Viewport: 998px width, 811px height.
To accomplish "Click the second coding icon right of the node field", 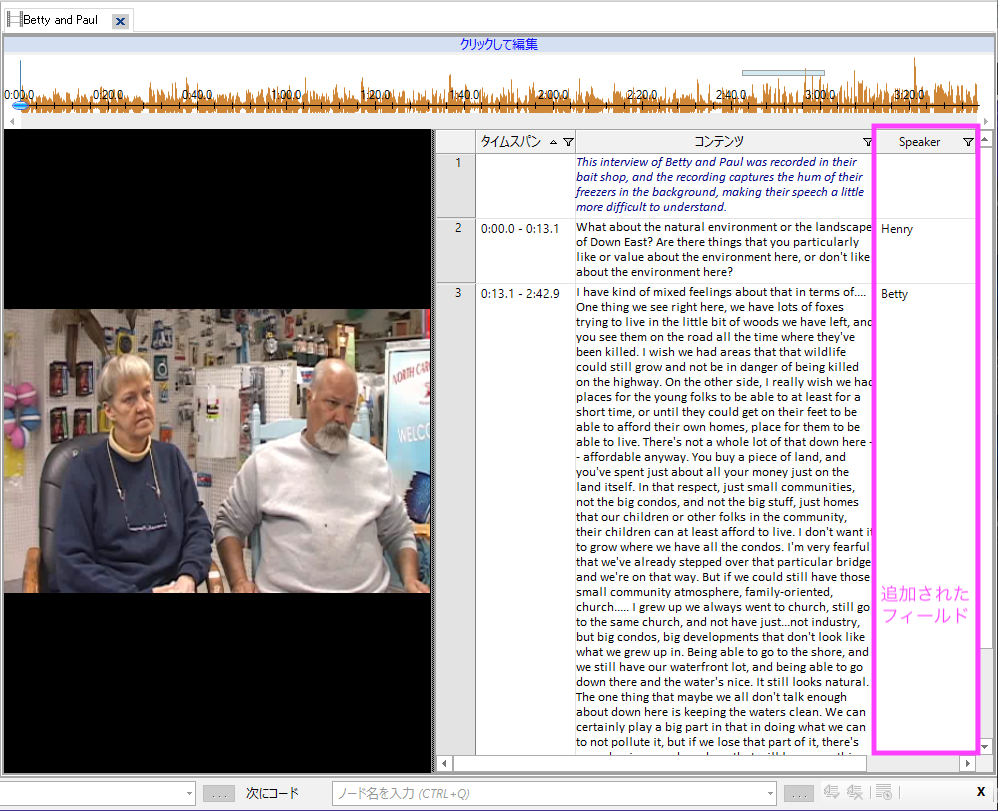I will (x=855, y=793).
